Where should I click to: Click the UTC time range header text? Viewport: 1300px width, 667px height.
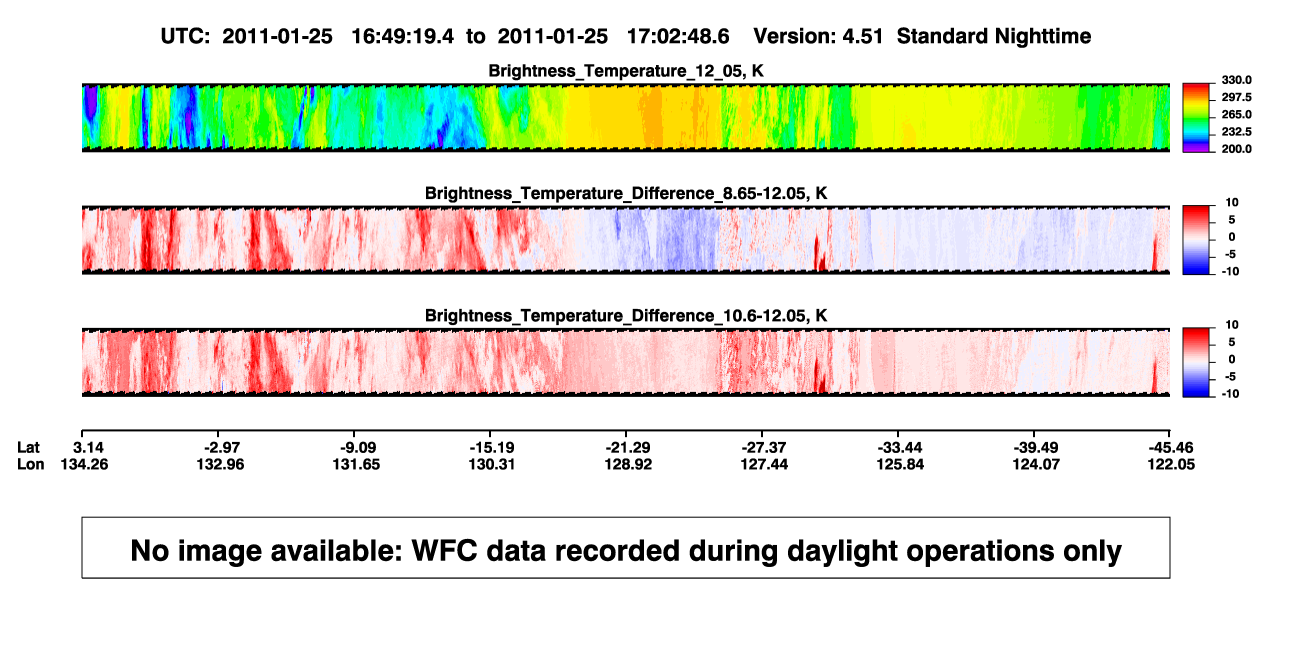[445, 37]
